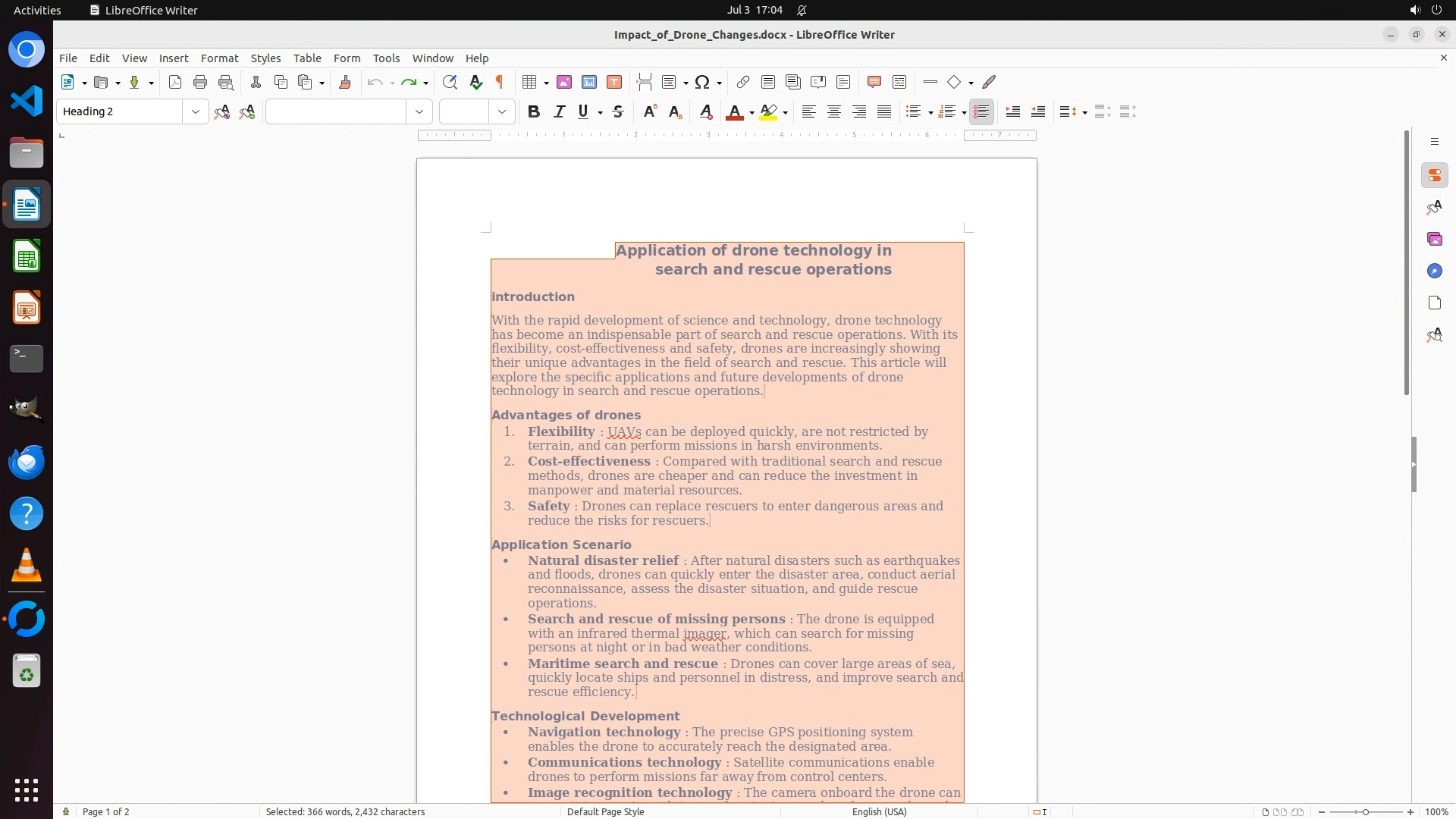The width and height of the screenshot is (1456, 819).
Task: Insert hyperlink using chain icon
Action: click(x=743, y=82)
